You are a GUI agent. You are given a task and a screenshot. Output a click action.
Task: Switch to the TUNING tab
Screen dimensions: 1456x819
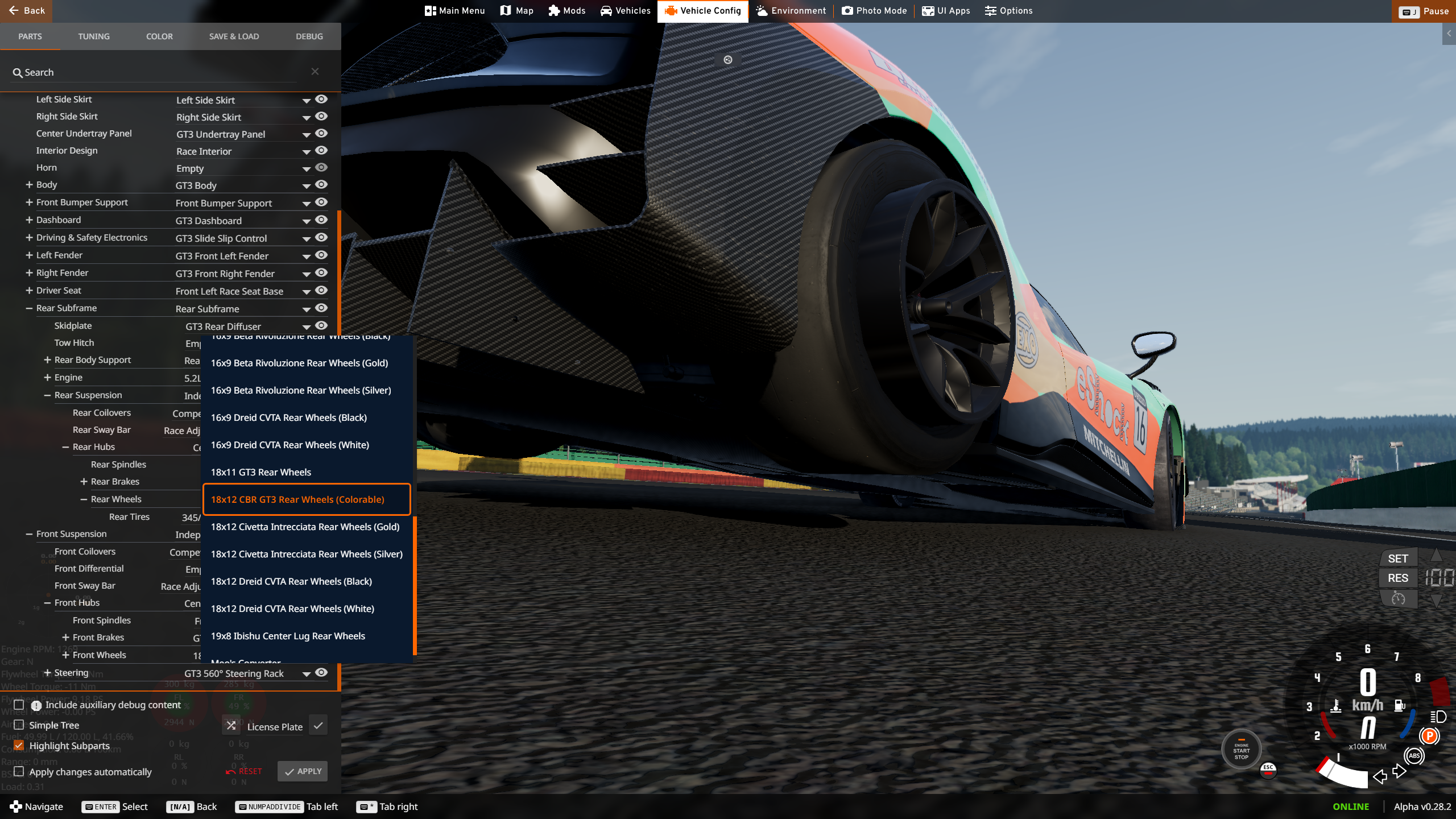94,36
